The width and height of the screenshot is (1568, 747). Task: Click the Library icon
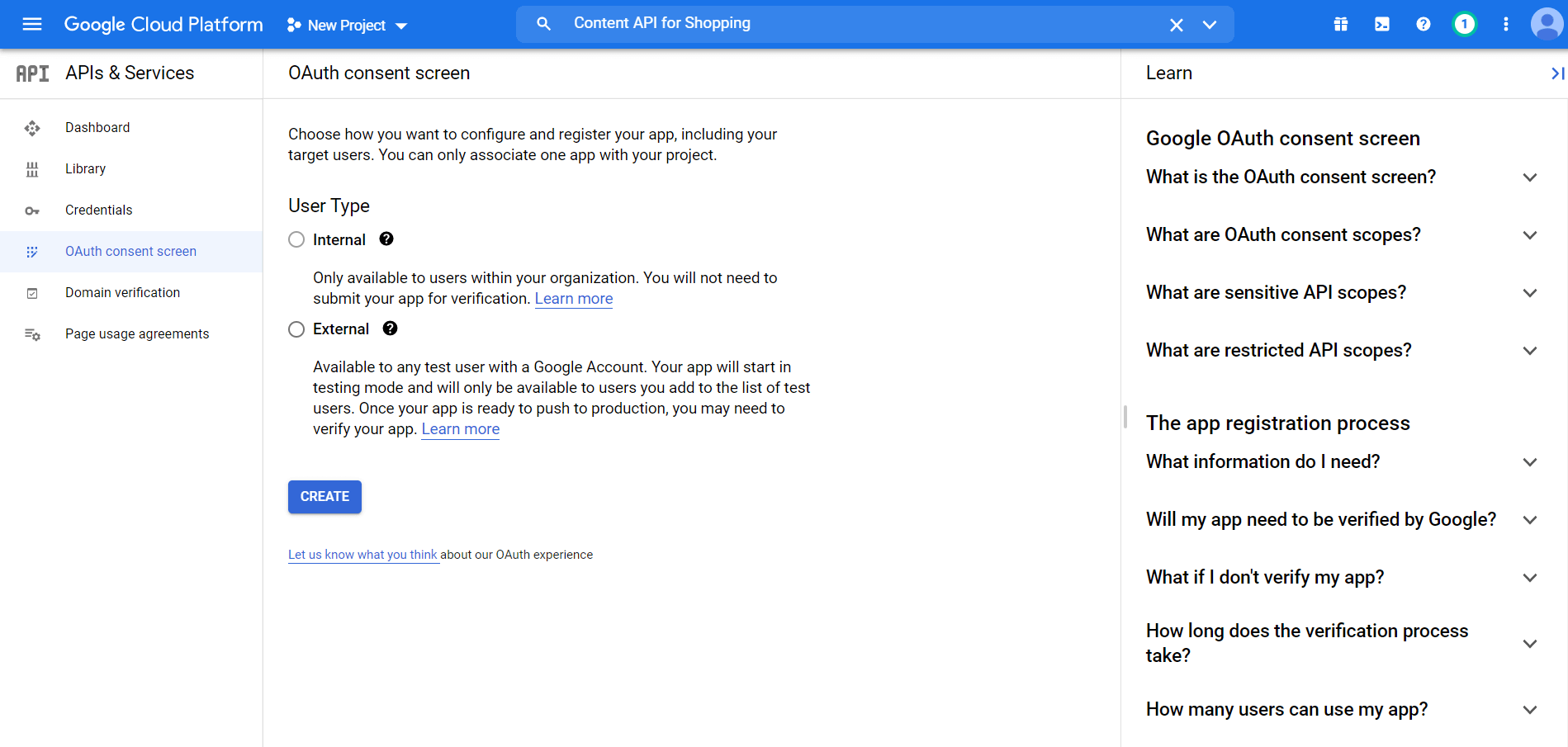pyautogui.click(x=32, y=169)
